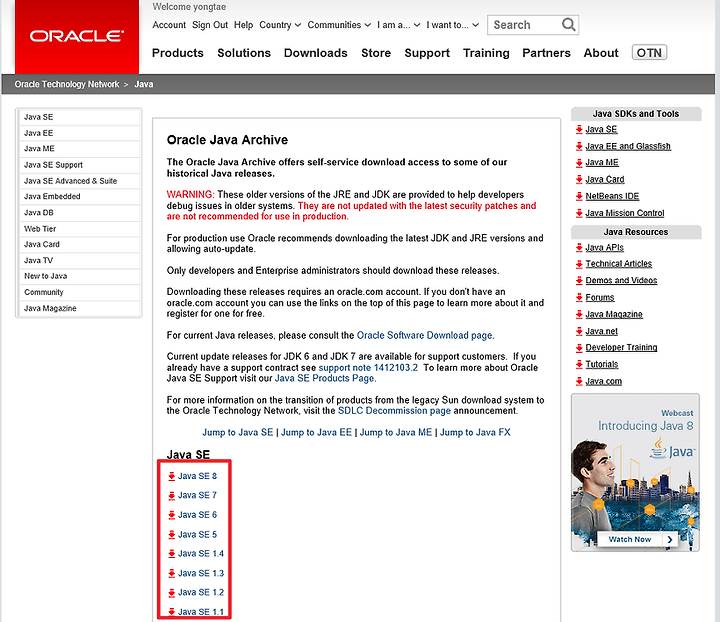Click the arrow icon on Watch Now button
This screenshot has width=720, height=622.
(670, 539)
